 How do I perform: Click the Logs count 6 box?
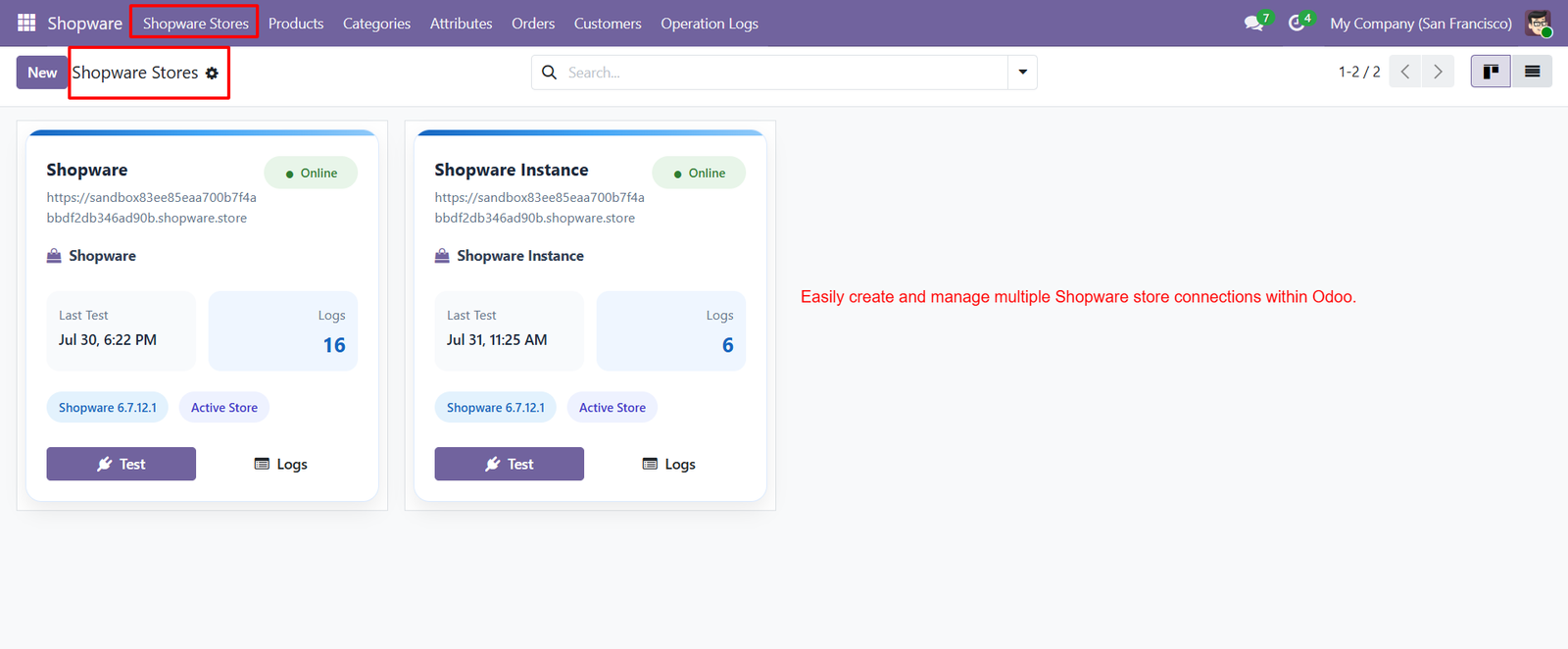pos(671,331)
